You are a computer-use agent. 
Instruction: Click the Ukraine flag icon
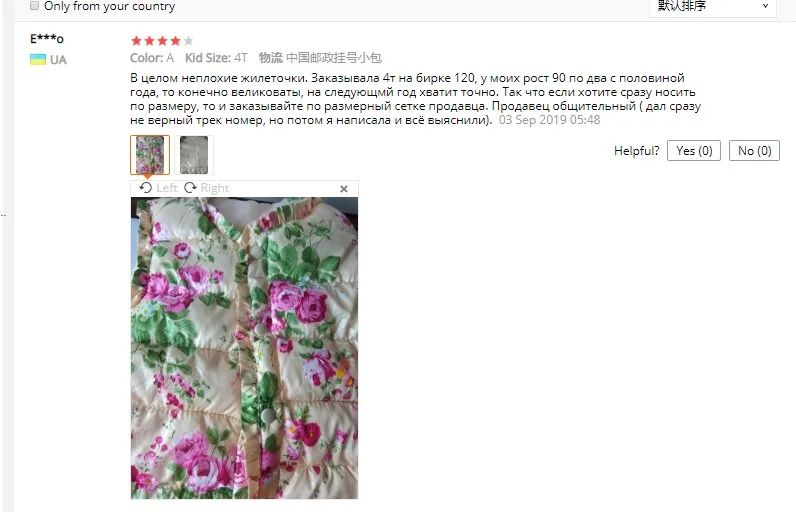(x=38, y=60)
